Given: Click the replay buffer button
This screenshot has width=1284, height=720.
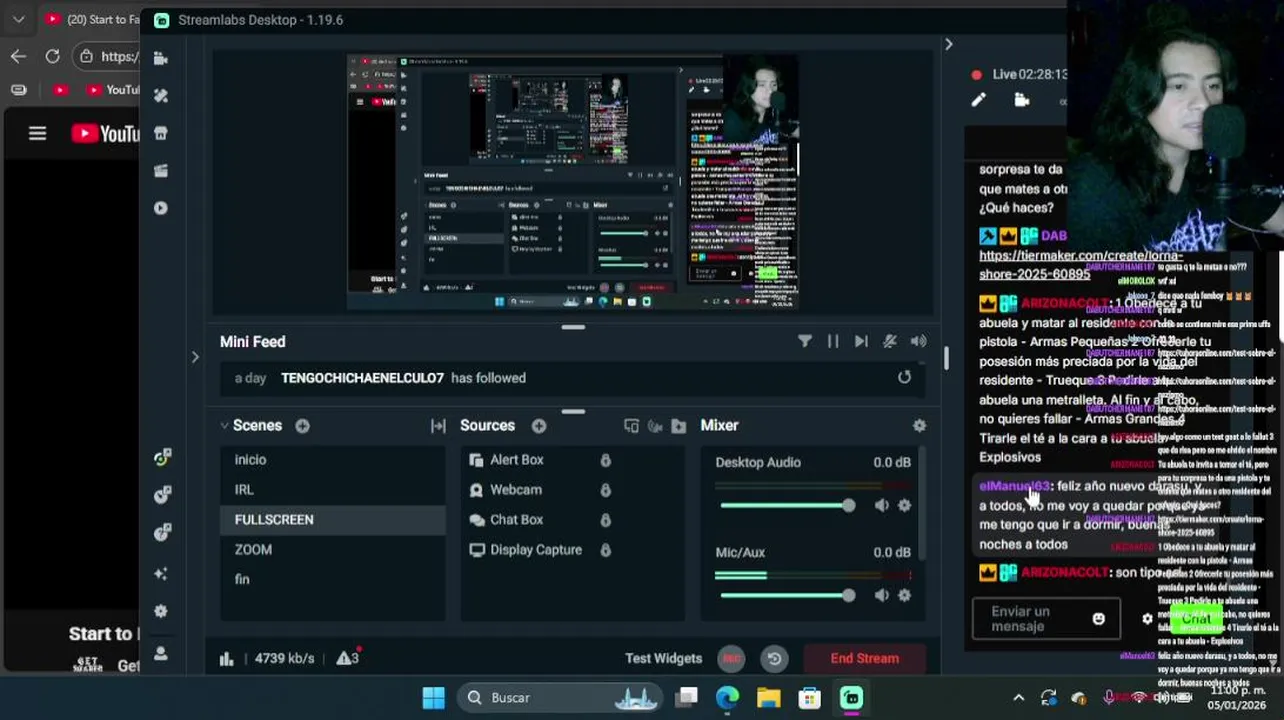Looking at the screenshot, I should 774,658.
